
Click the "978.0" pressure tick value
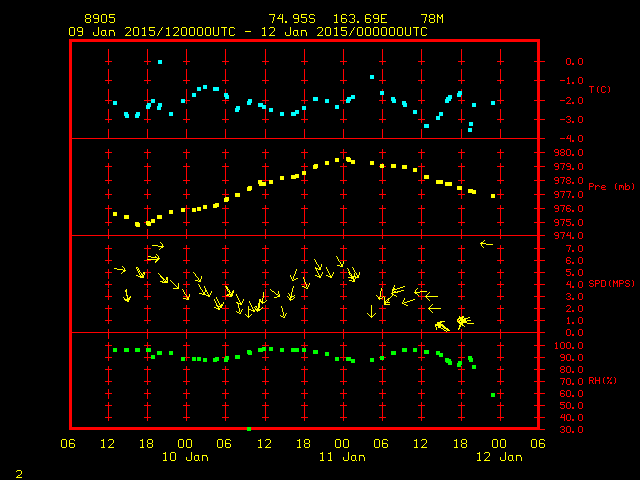[x=569, y=180]
